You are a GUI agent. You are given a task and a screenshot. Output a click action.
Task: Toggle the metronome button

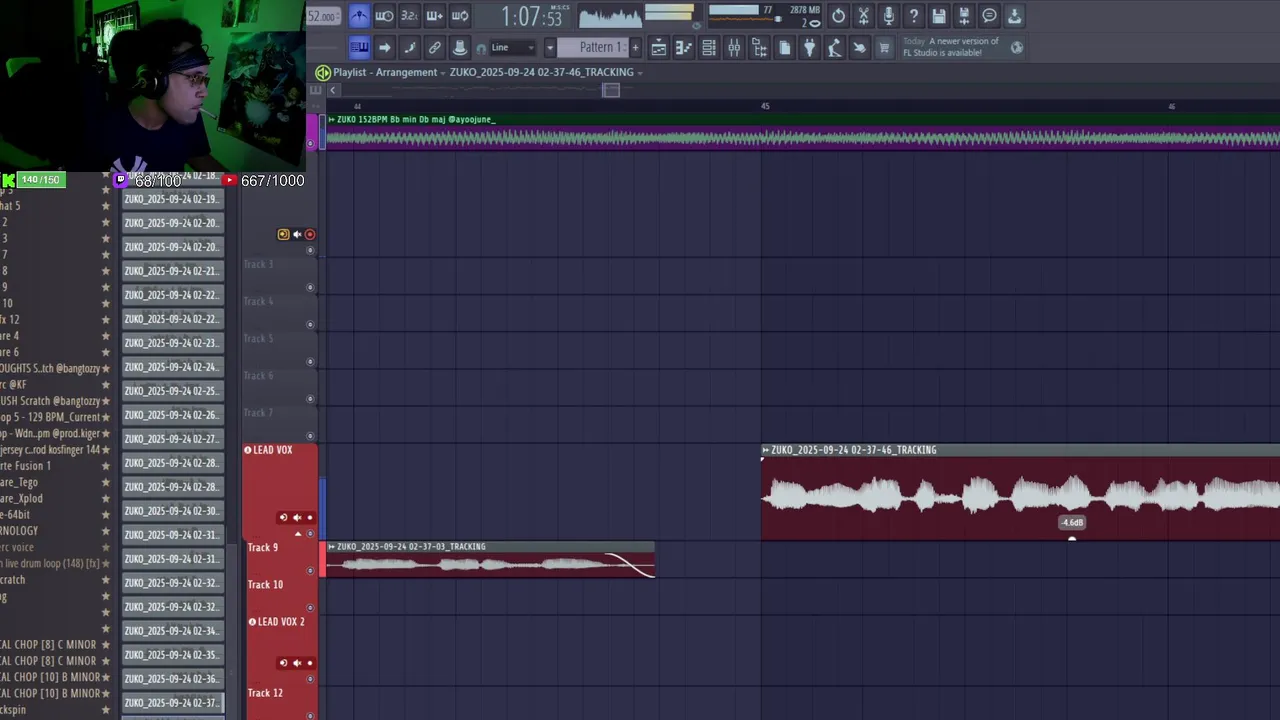coord(359,16)
